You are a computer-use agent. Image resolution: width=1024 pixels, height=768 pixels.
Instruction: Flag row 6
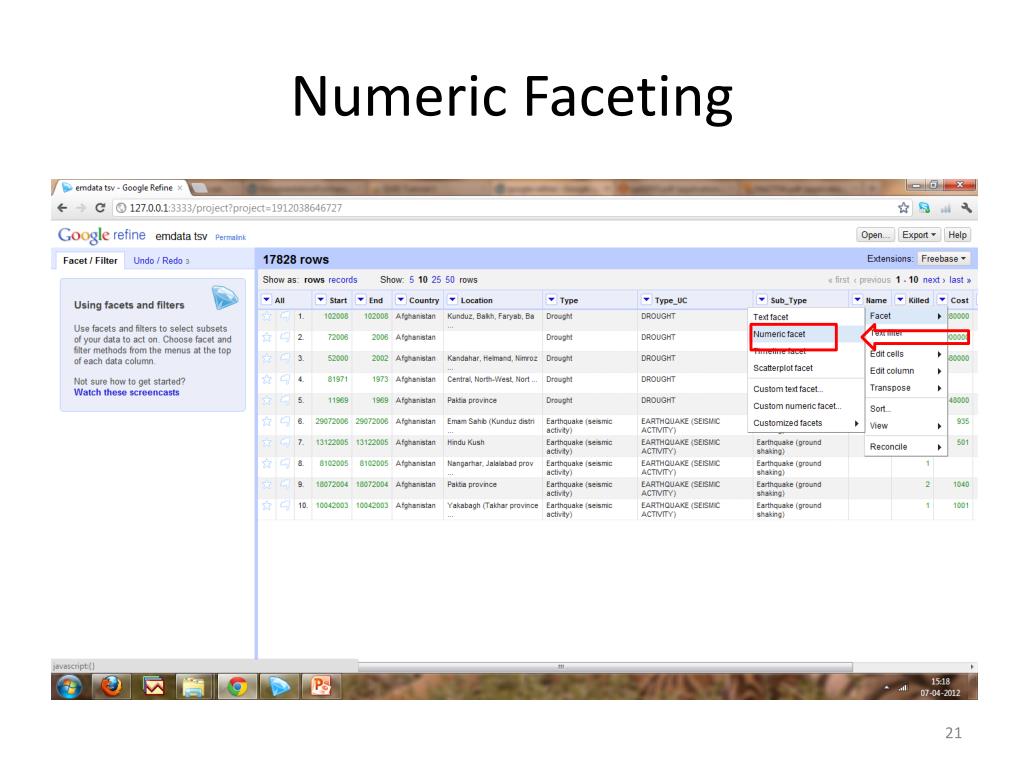(285, 421)
